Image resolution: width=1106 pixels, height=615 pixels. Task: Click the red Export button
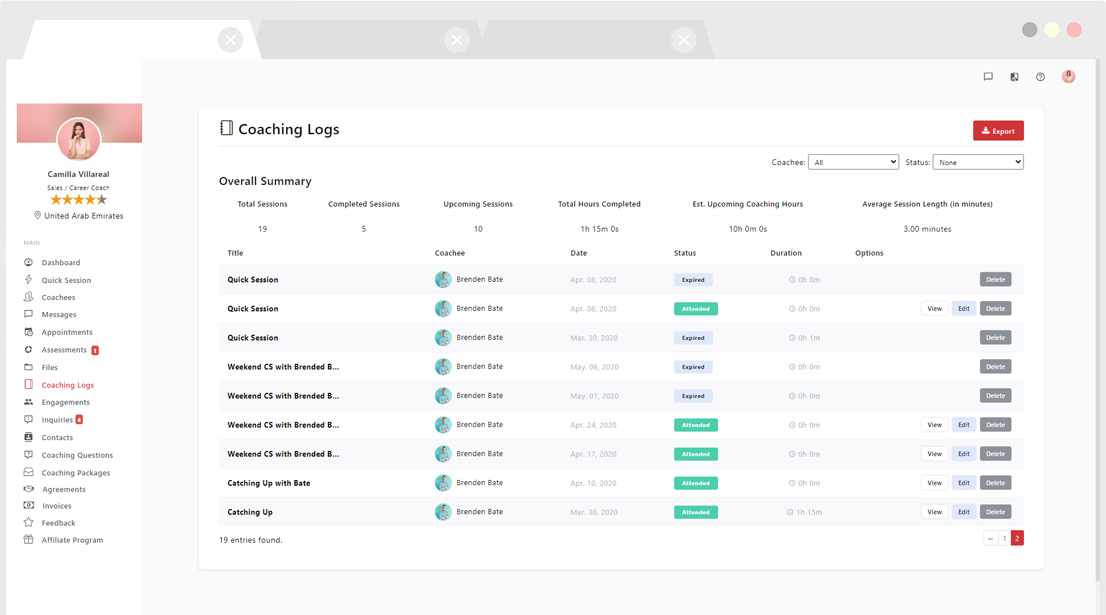pos(997,130)
